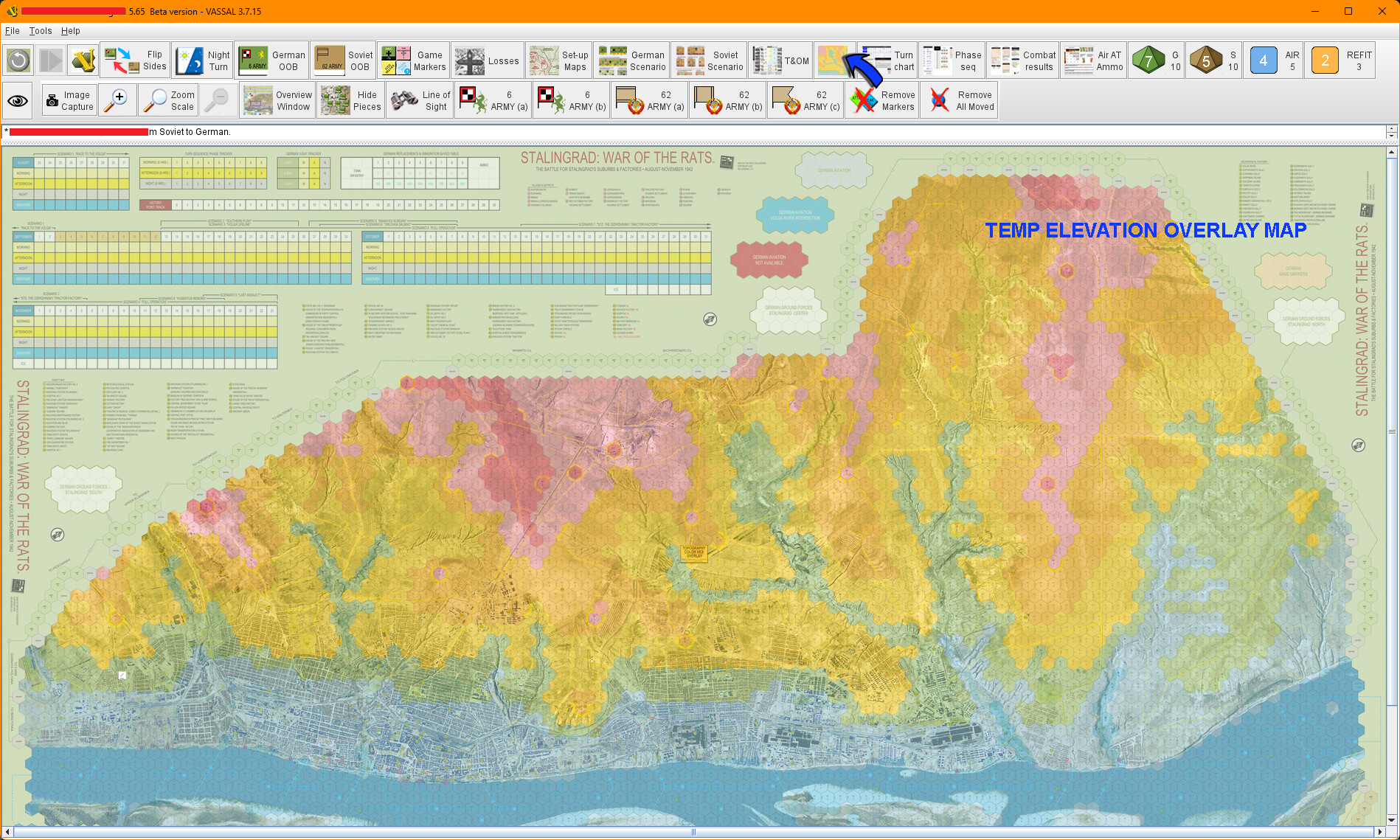Activate the Line of Sight binoculars
The width and height of the screenshot is (1400, 840).
pos(420,100)
